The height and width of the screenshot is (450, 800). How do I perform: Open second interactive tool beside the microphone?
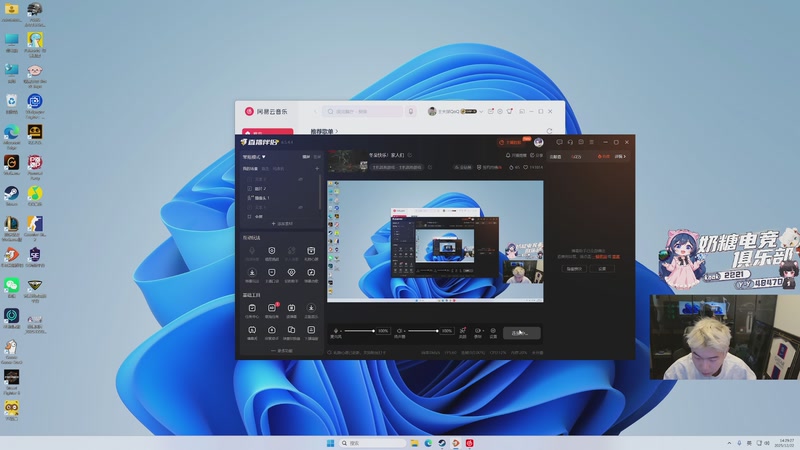(271, 253)
